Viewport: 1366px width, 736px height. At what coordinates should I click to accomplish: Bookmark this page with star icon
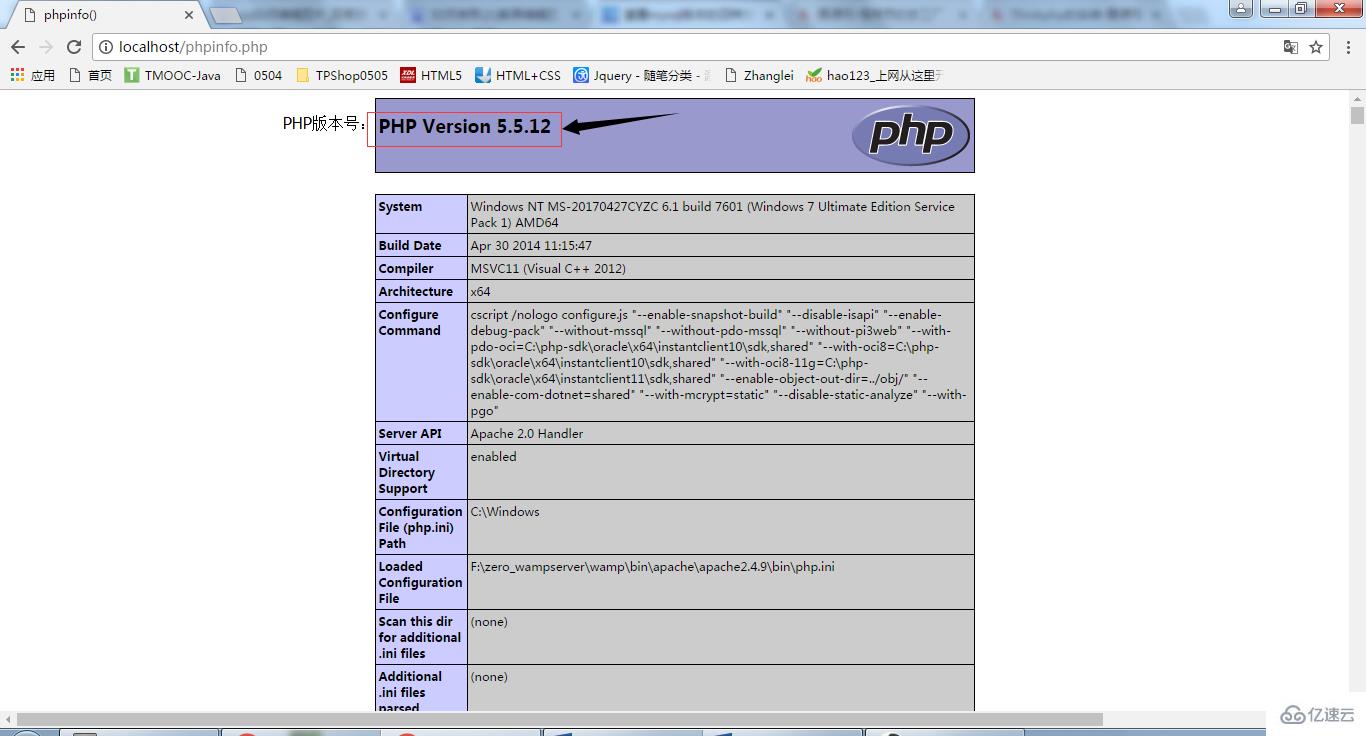[1316, 47]
